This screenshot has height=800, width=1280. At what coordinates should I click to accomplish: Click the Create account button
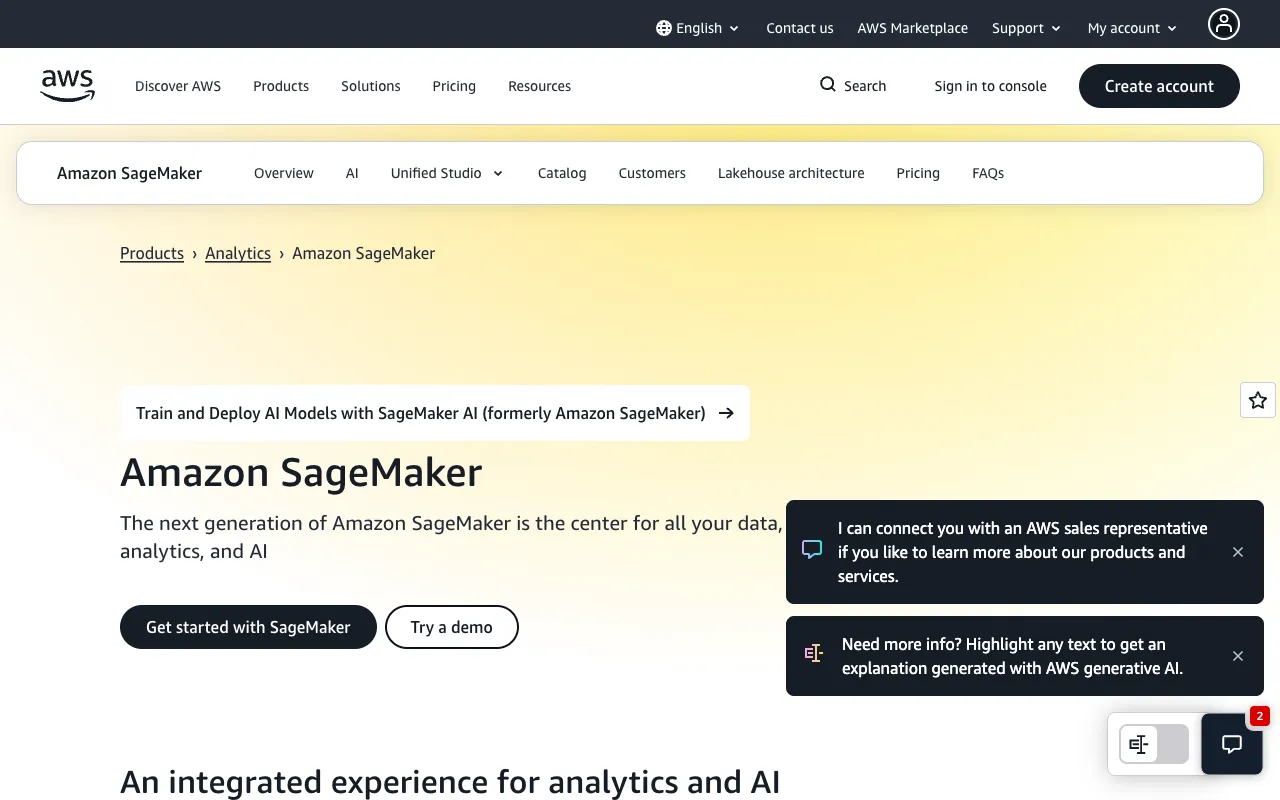[x=1159, y=86]
